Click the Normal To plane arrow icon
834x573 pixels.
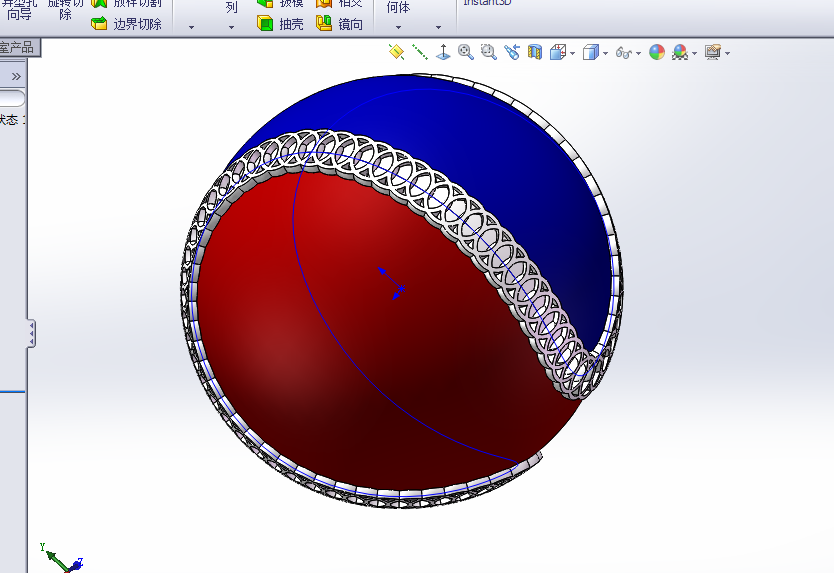tap(443, 52)
